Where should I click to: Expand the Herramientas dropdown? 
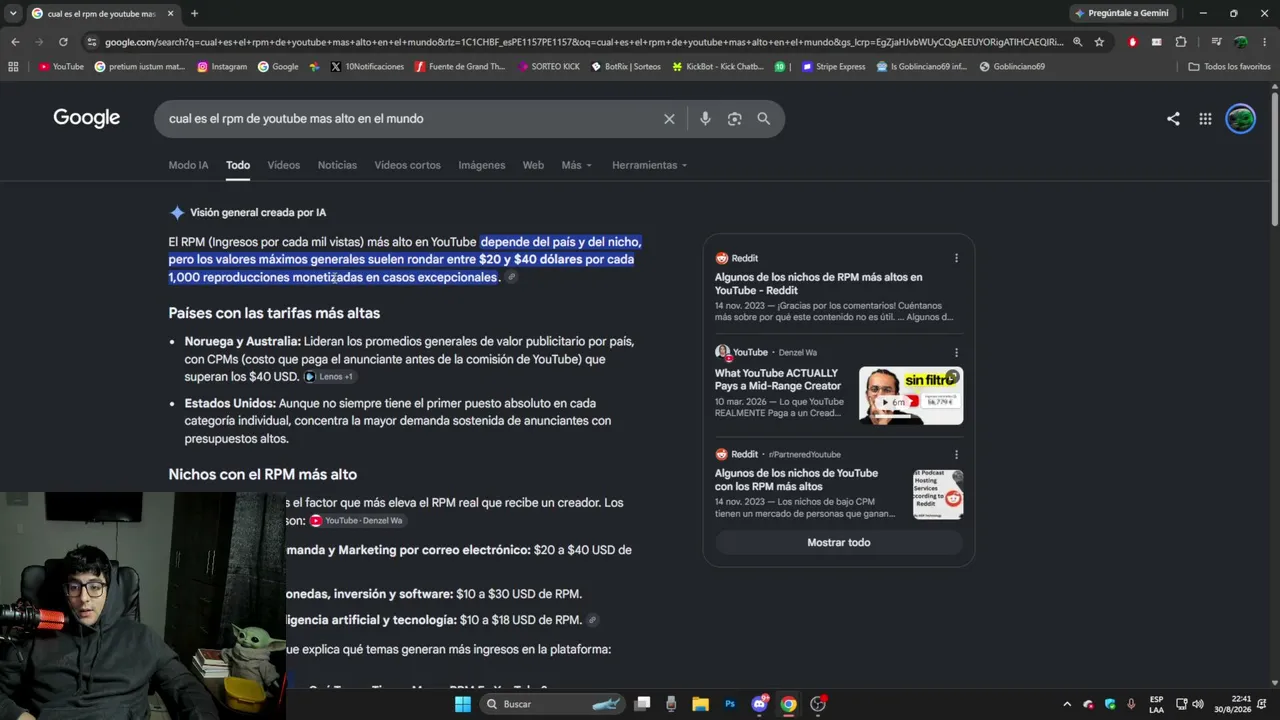tap(649, 165)
